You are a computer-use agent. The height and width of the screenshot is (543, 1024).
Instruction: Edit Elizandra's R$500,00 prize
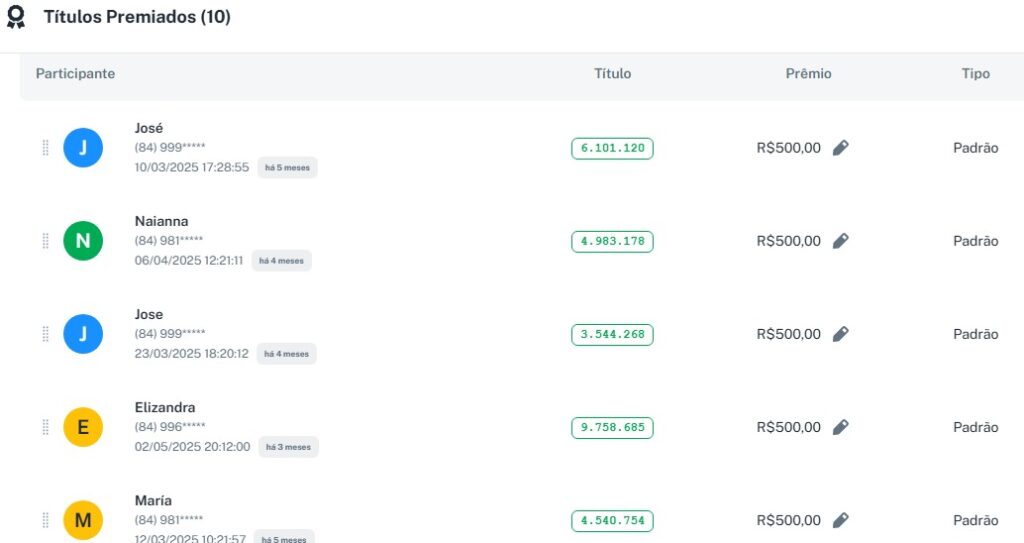[840, 427]
